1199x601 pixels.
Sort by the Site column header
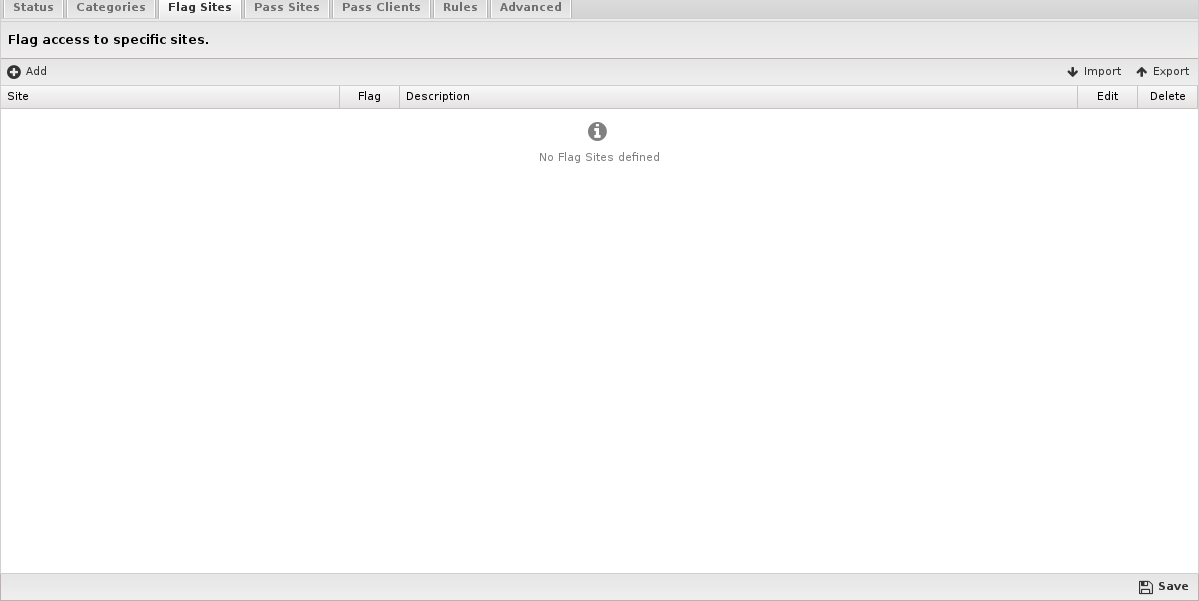pos(171,96)
